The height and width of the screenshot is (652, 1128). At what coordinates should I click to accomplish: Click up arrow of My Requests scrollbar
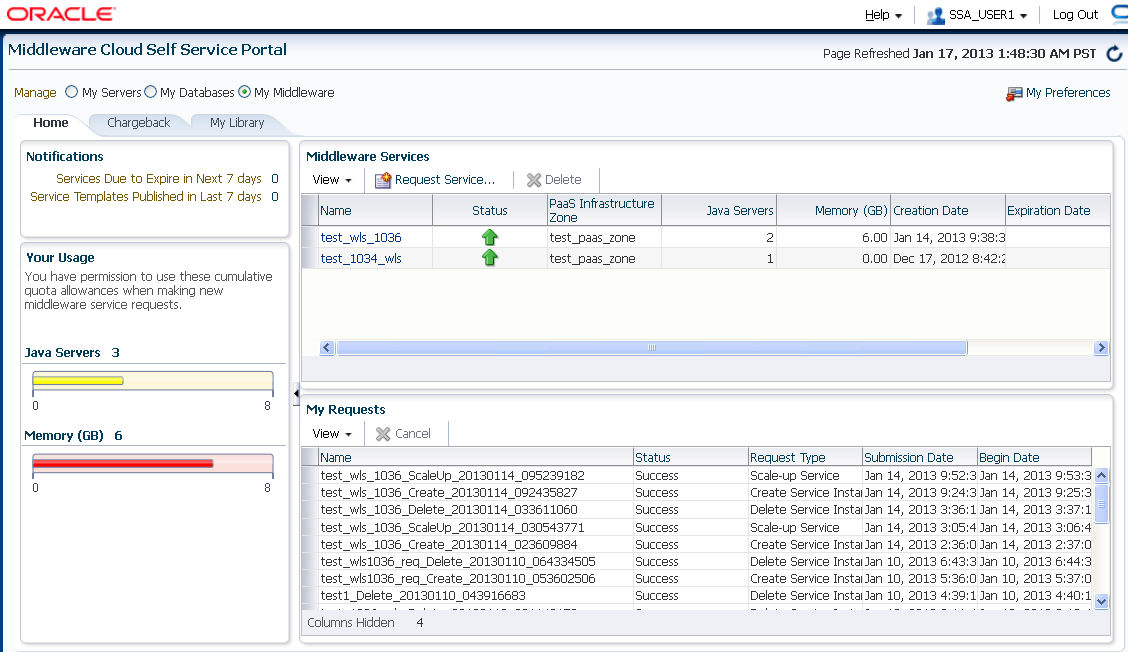(1101, 476)
